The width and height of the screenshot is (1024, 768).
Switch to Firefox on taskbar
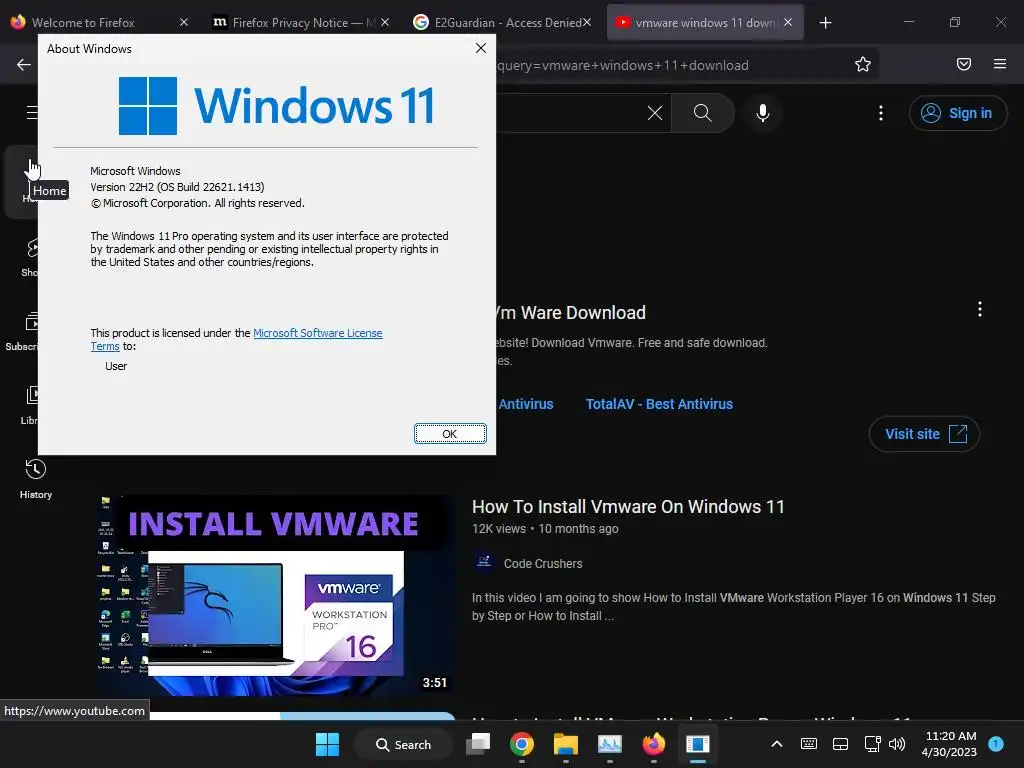pos(654,744)
